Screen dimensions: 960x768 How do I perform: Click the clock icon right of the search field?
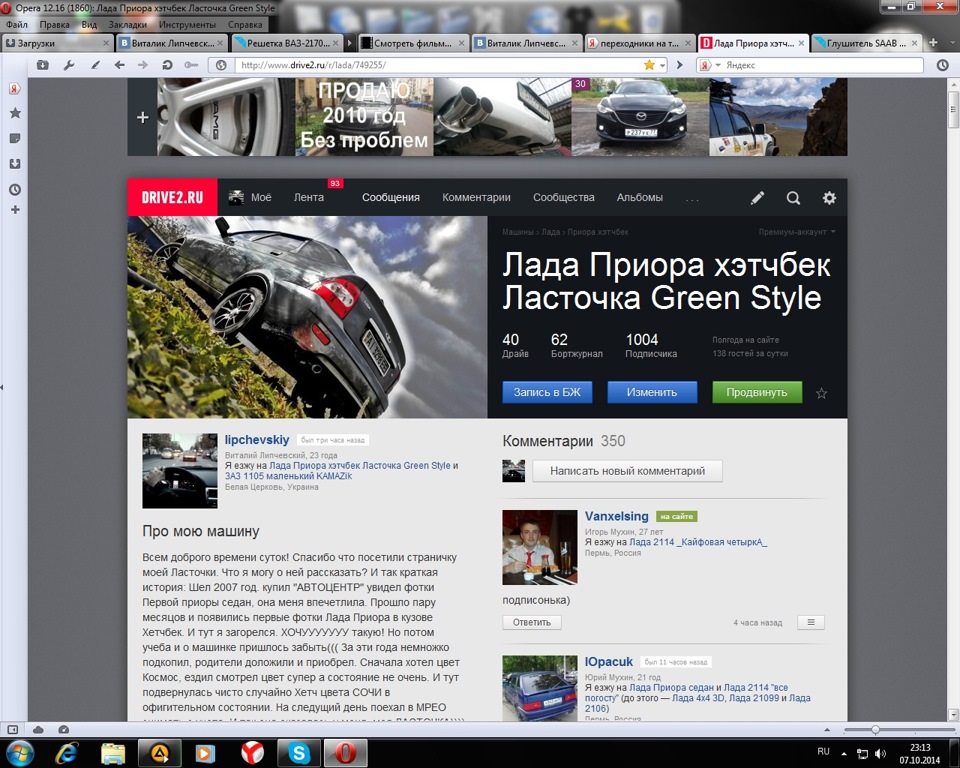tap(942, 65)
